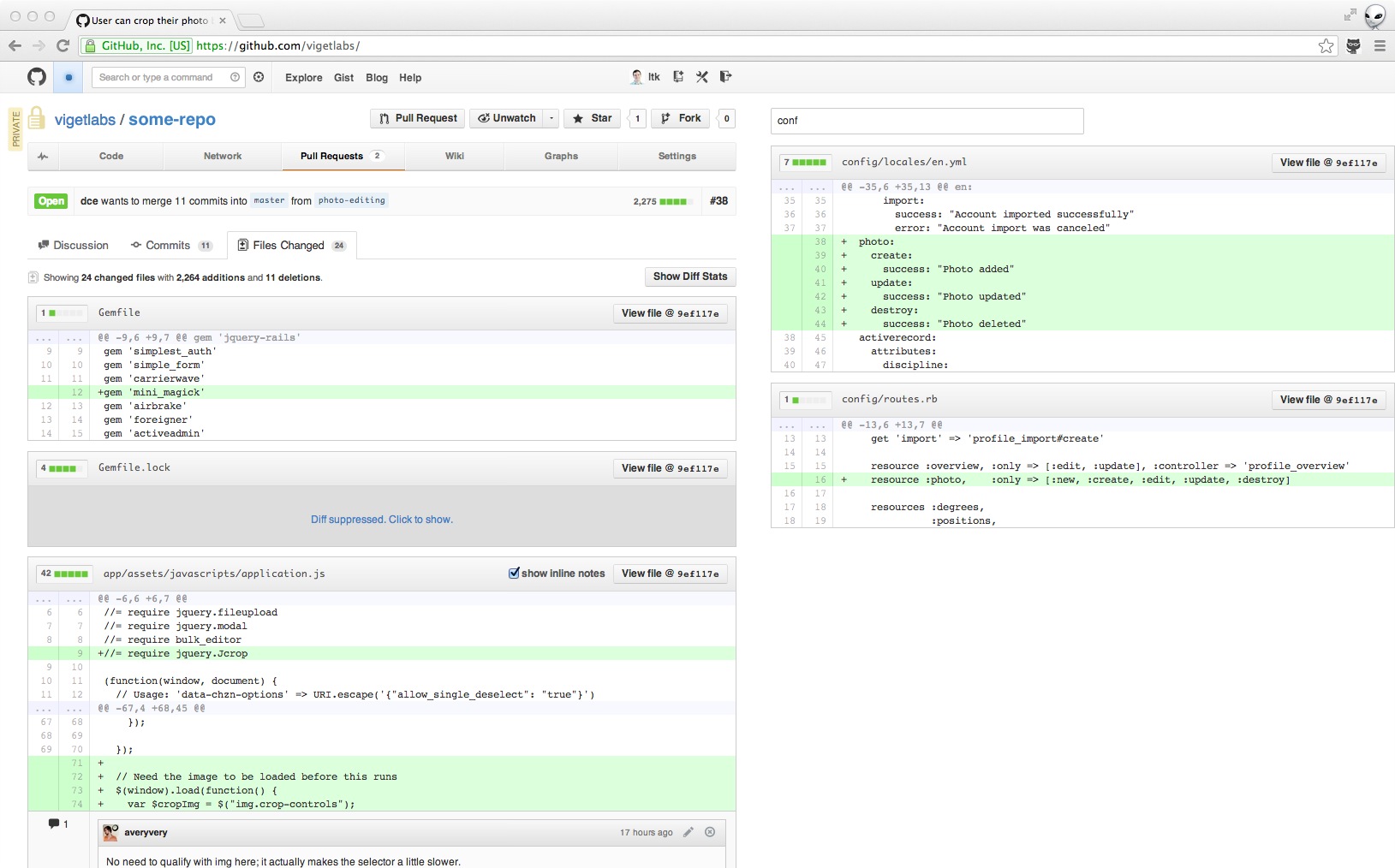The width and height of the screenshot is (1395, 868).
Task: Click the averyvery comment avatar
Action: pos(110,832)
